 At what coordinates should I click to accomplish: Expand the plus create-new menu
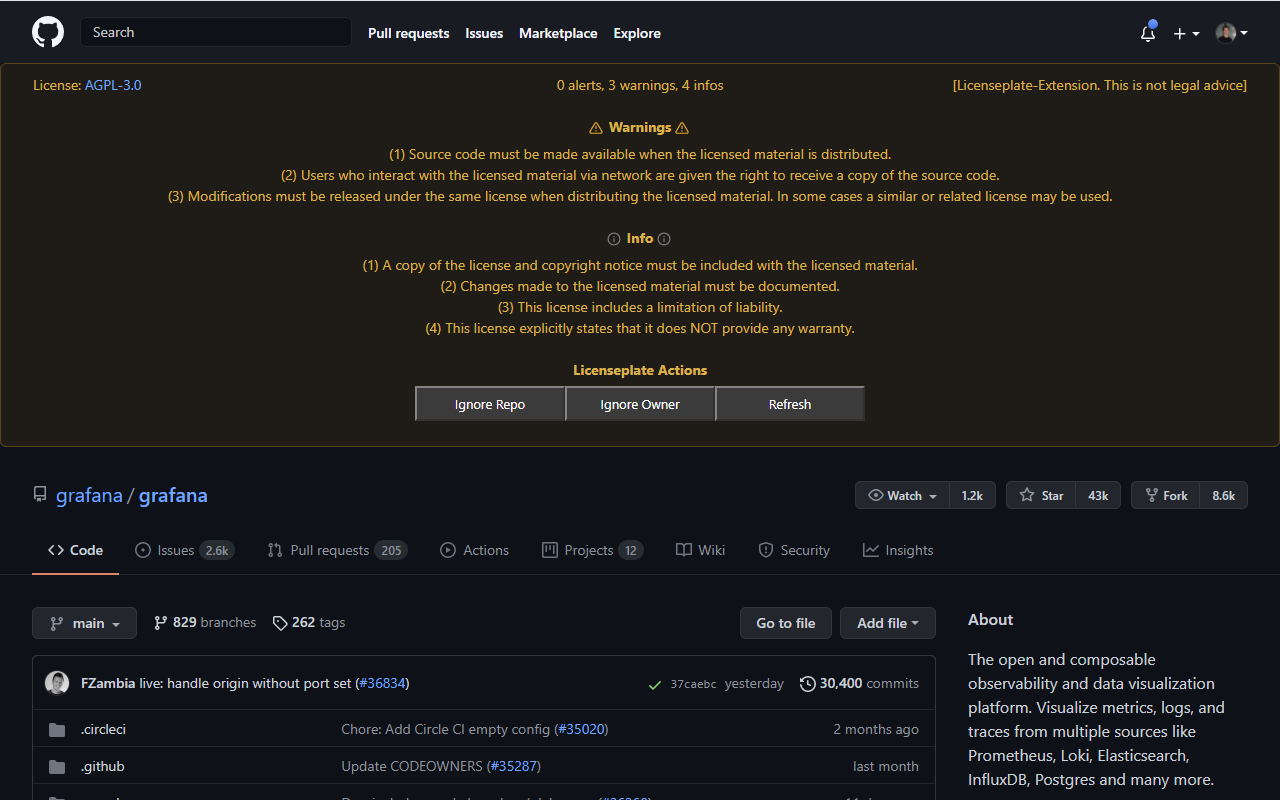point(1186,33)
